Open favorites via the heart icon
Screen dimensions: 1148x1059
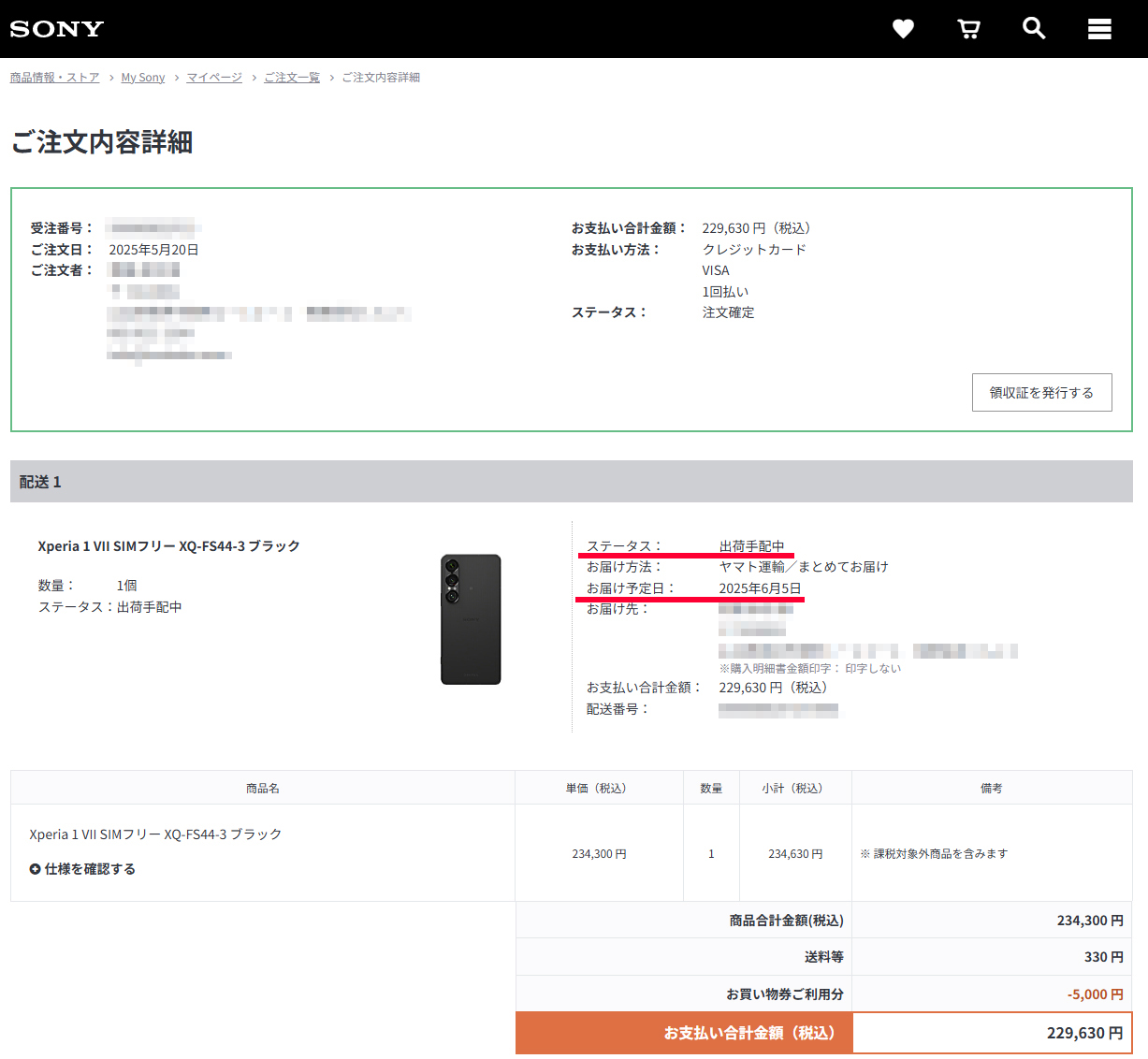tap(903, 29)
